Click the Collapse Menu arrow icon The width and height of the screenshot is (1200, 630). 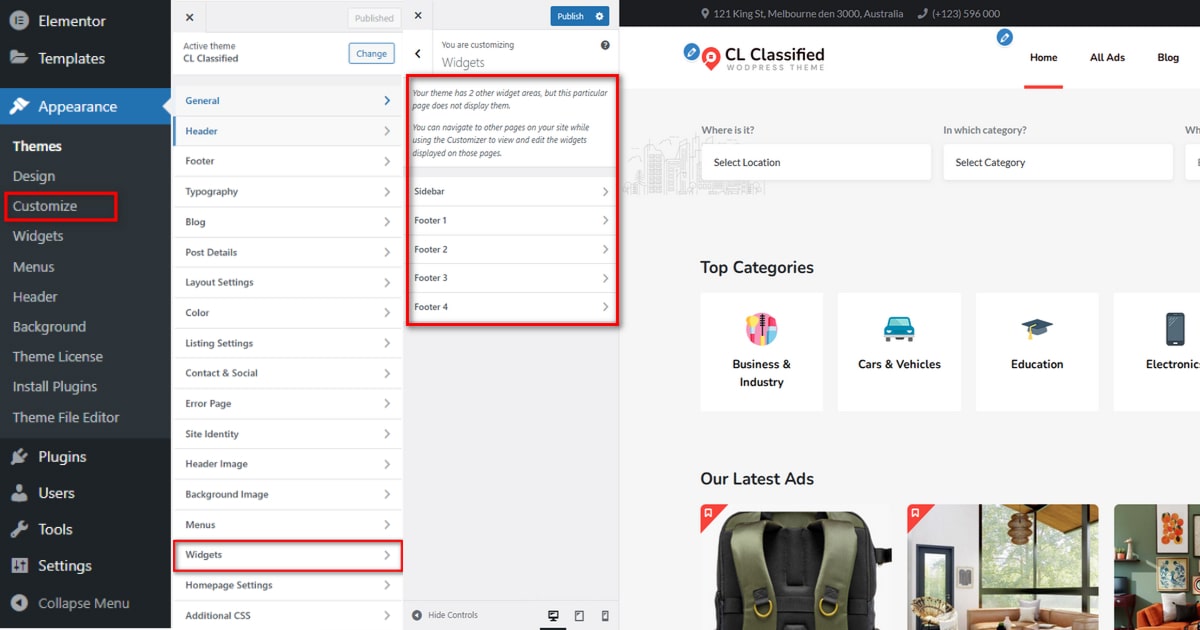pyautogui.click(x=19, y=603)
